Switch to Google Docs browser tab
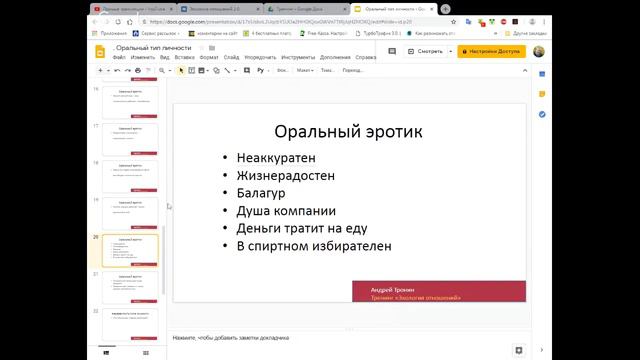Image resolution: width=640 pixels, height=360 pixels. point(307,9)
